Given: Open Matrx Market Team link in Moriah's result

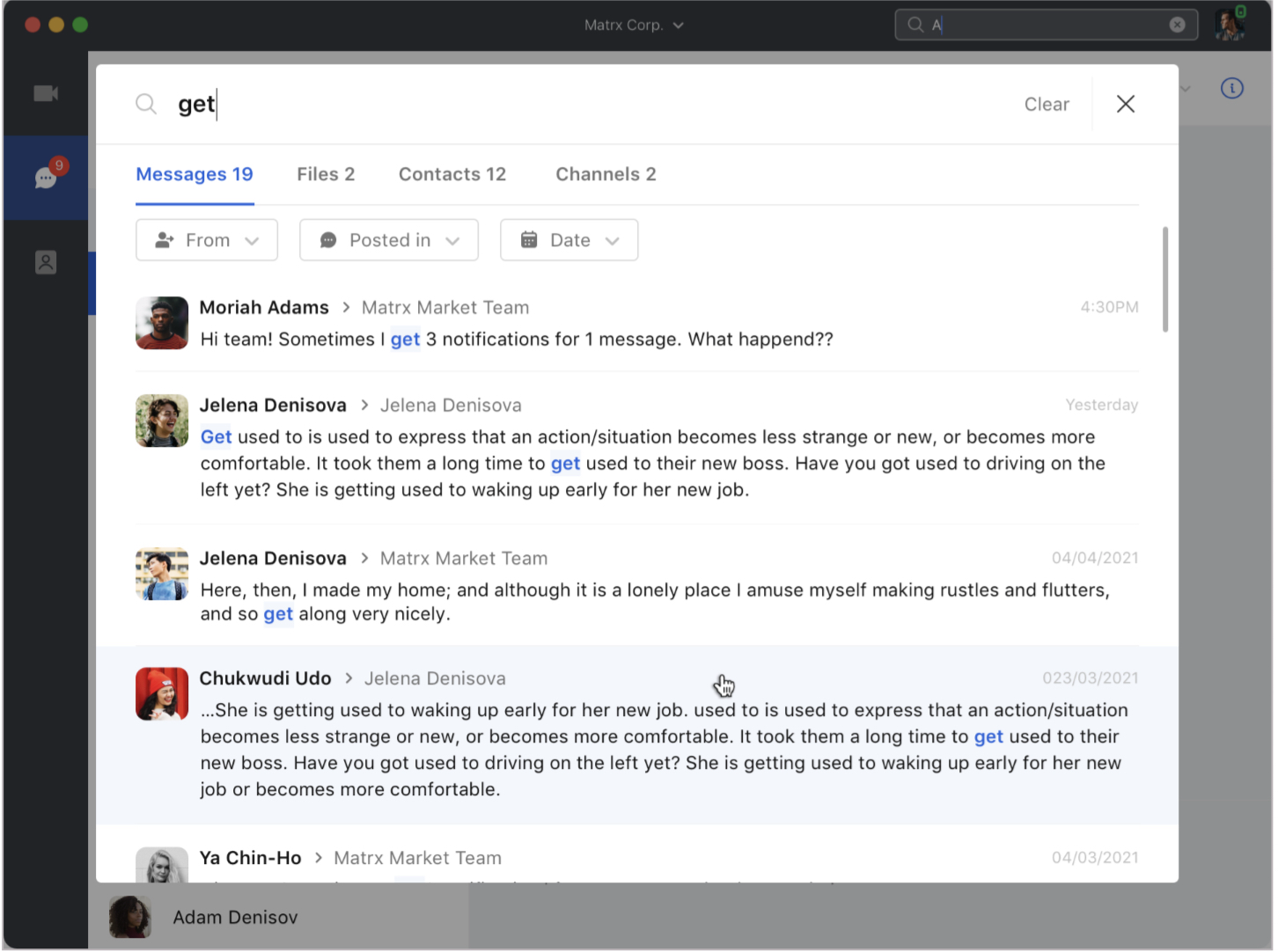Looking at the screenshot, I should click(x=445, y=308).
